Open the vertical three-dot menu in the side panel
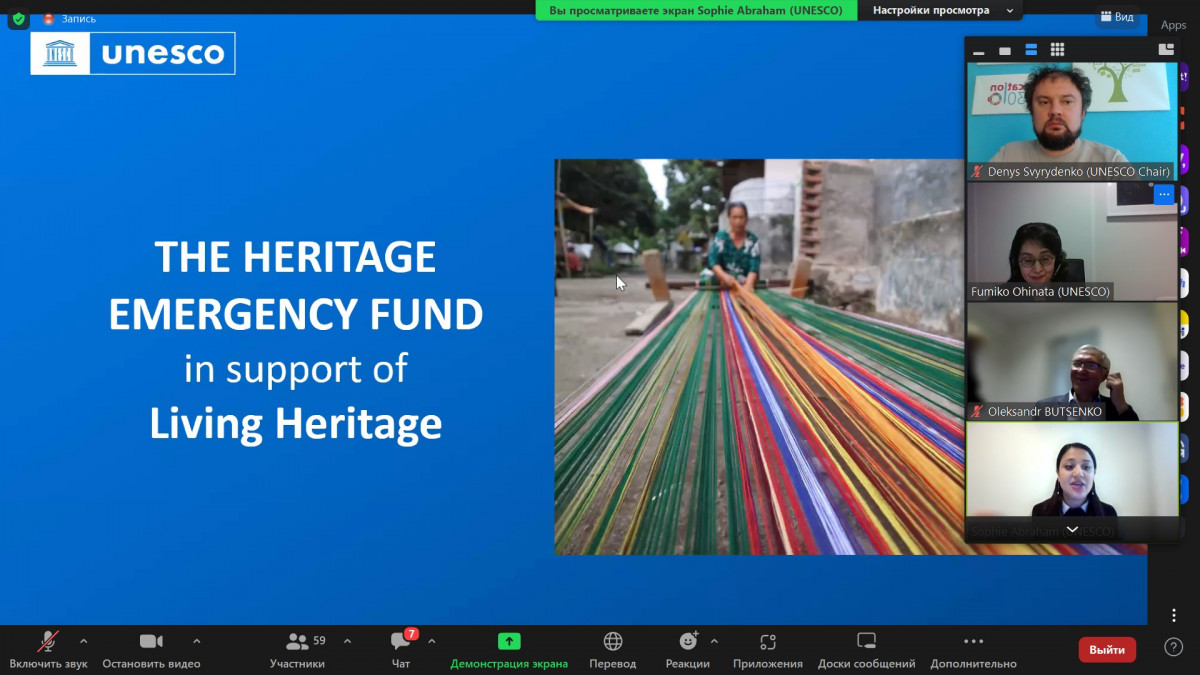The image size is (1200, 675). tap(1174, 615)
